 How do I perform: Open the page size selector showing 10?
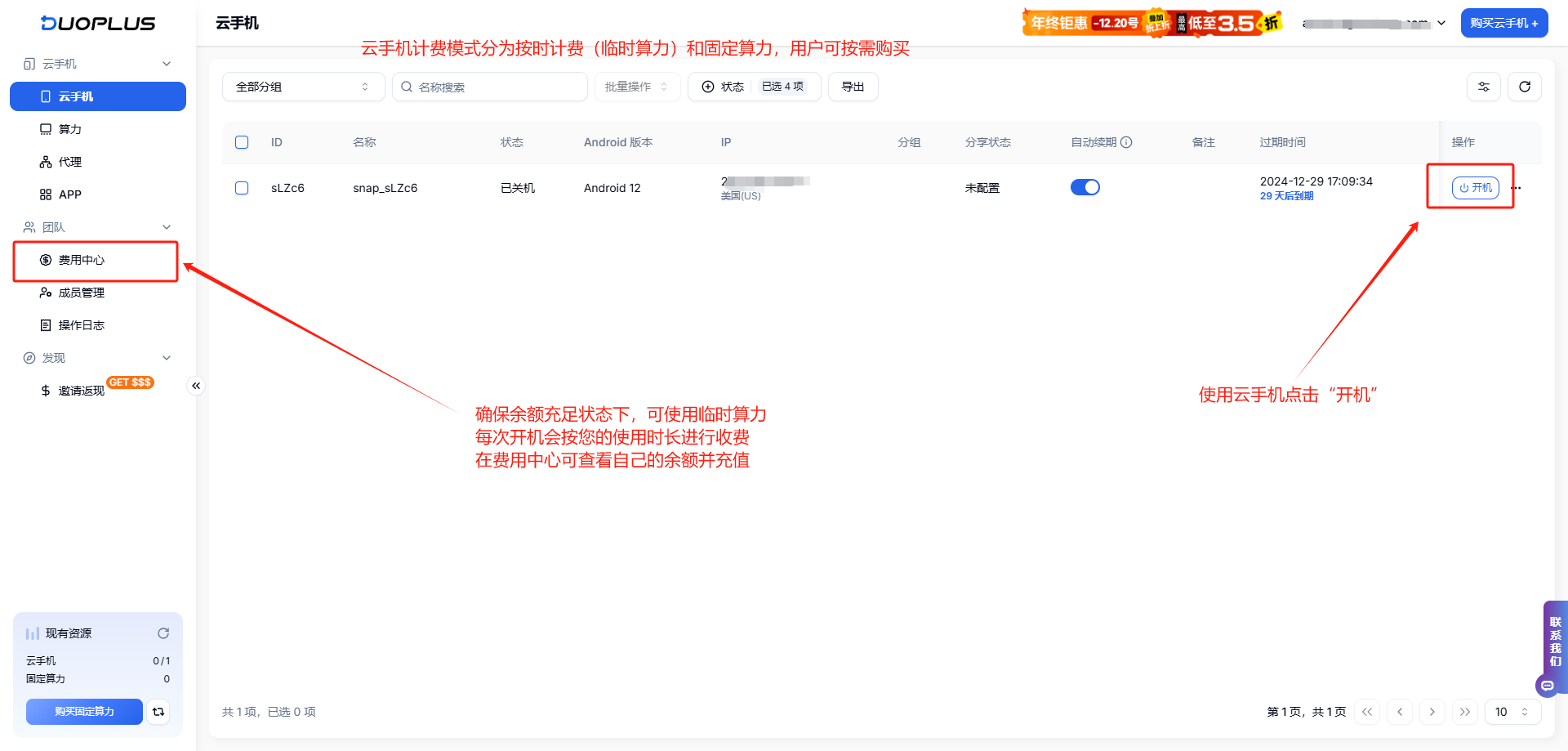[x=1511, y=712]
